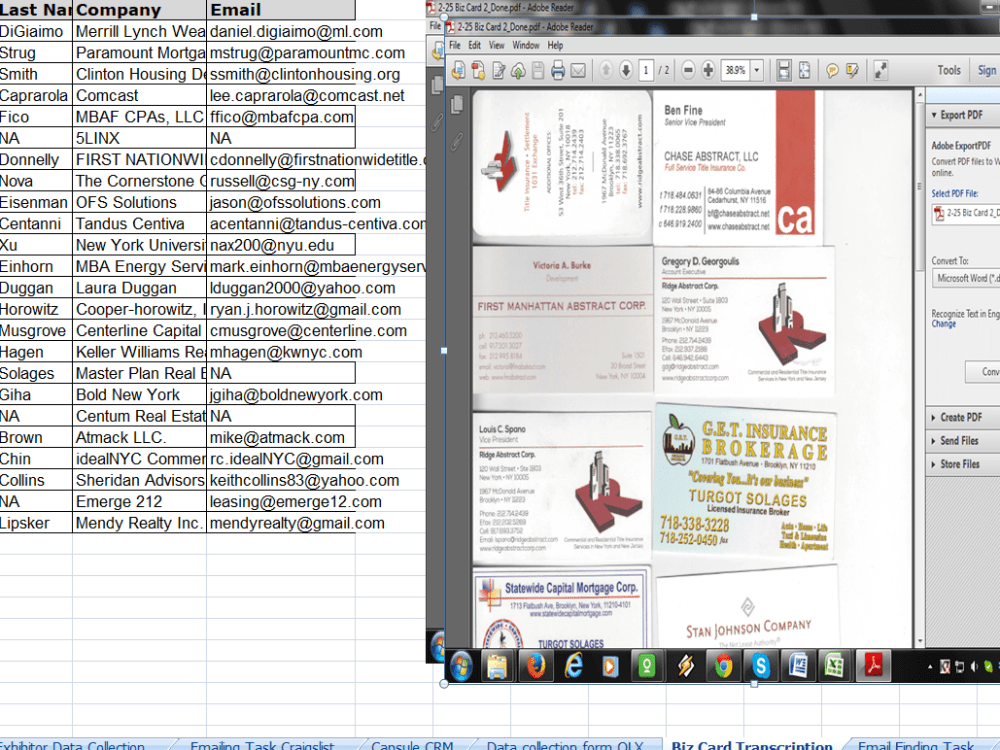Open the Edit menu in Adobe Reader

(474, 45)
